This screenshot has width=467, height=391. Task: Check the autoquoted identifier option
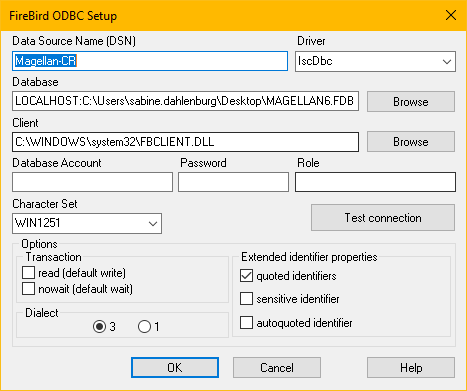pyautogui.click(x=246, y=323)
